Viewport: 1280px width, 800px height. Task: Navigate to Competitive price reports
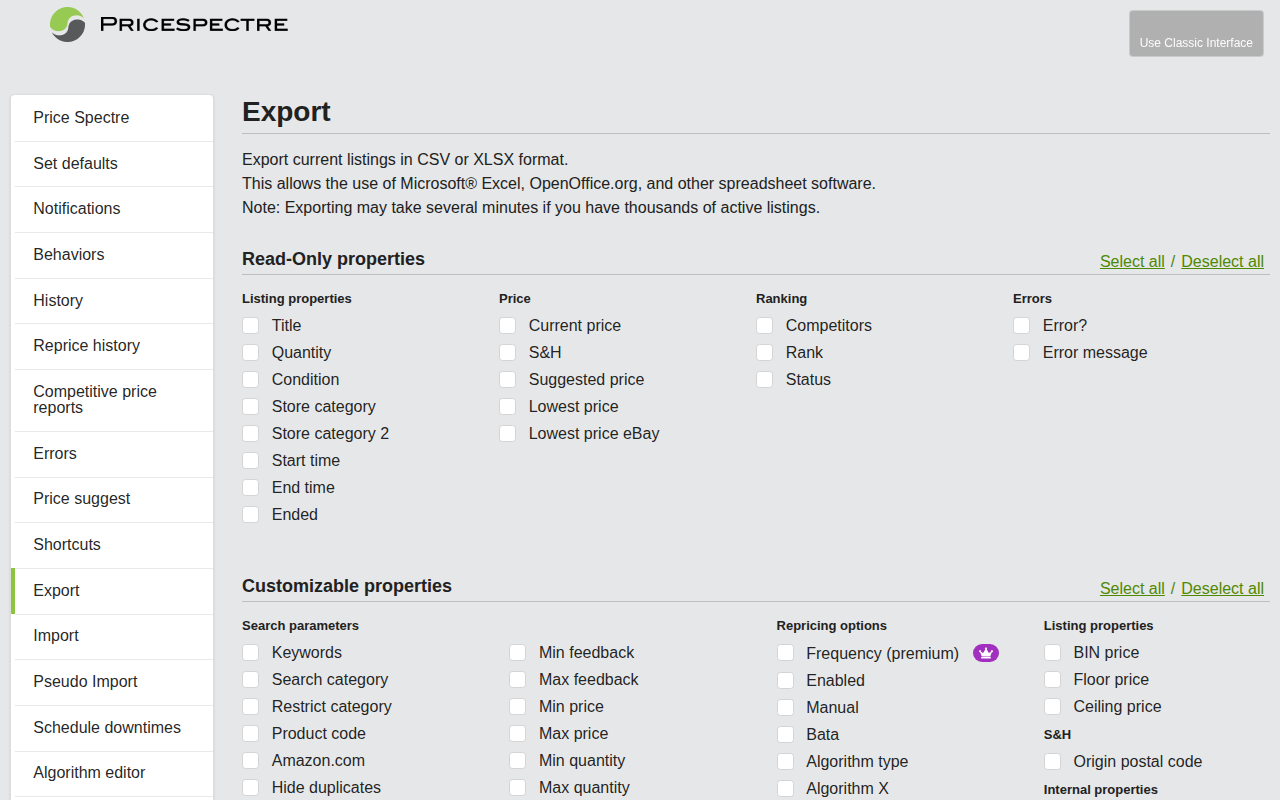95,400
